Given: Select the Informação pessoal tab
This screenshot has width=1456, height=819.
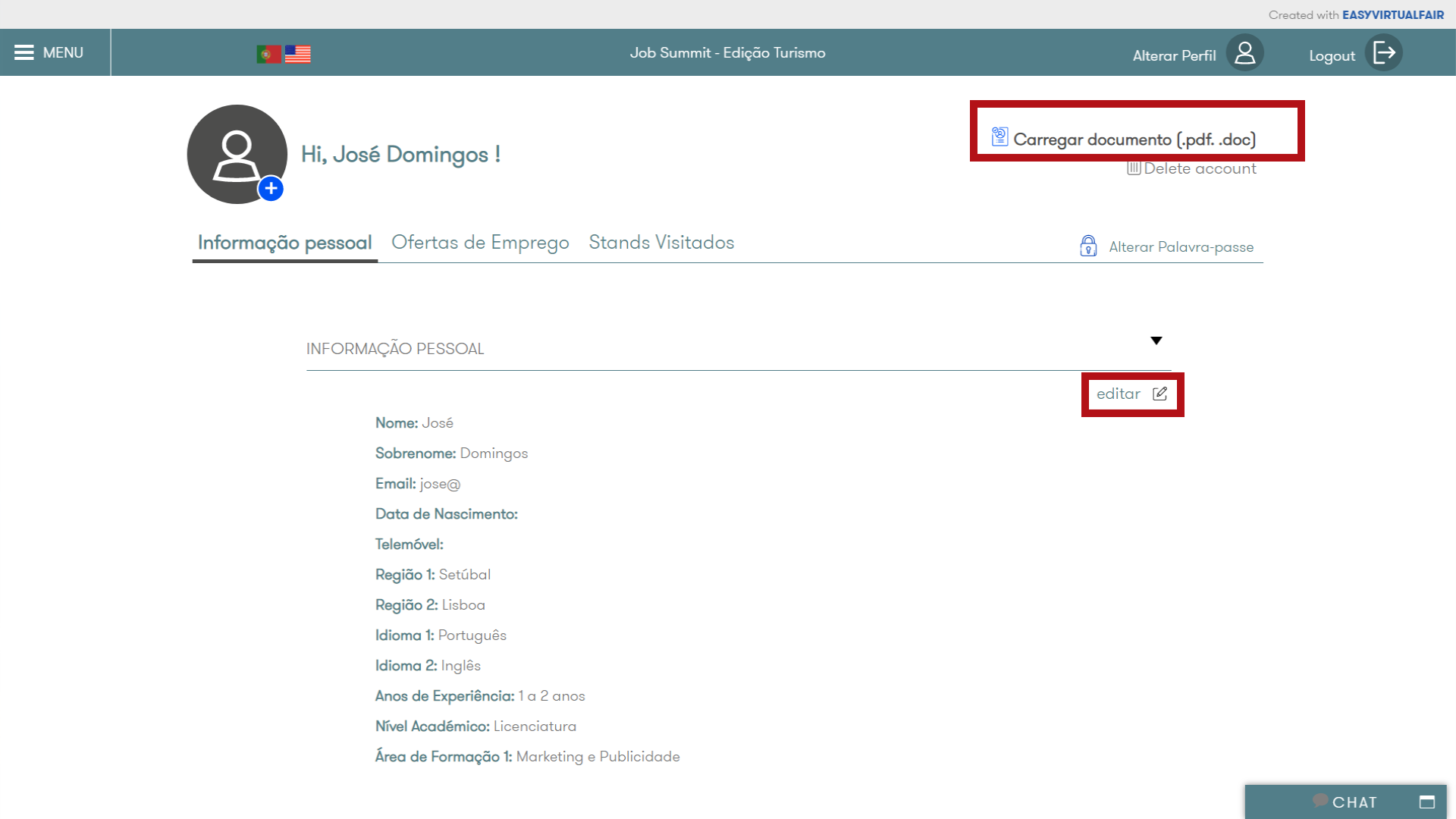Looking at the screenshot, I should point(284,243).
